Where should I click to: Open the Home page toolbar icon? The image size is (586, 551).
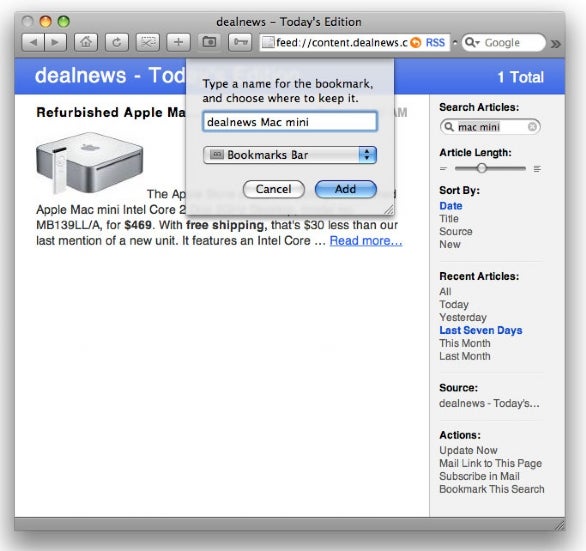86,43
